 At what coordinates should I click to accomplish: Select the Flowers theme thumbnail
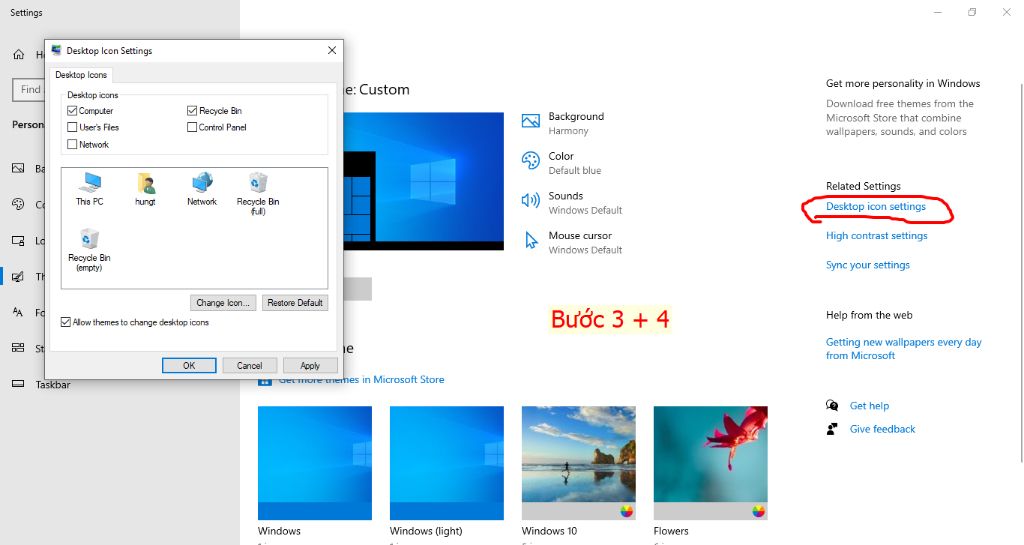tap(711, 463)
